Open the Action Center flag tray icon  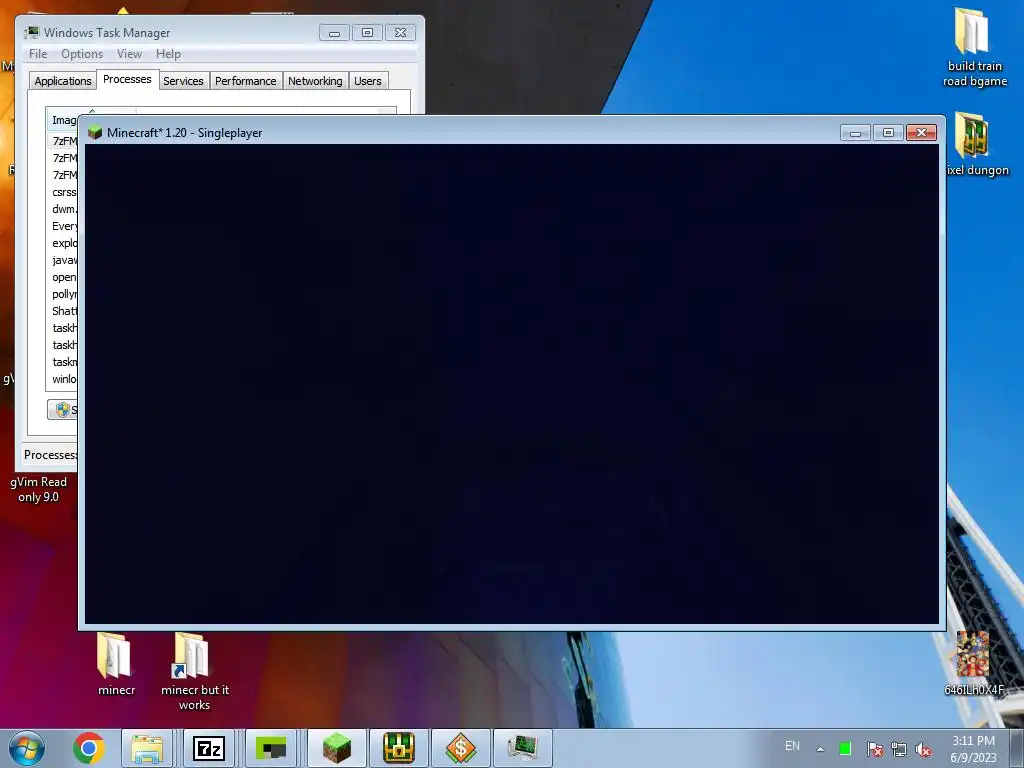click(874, 748)
